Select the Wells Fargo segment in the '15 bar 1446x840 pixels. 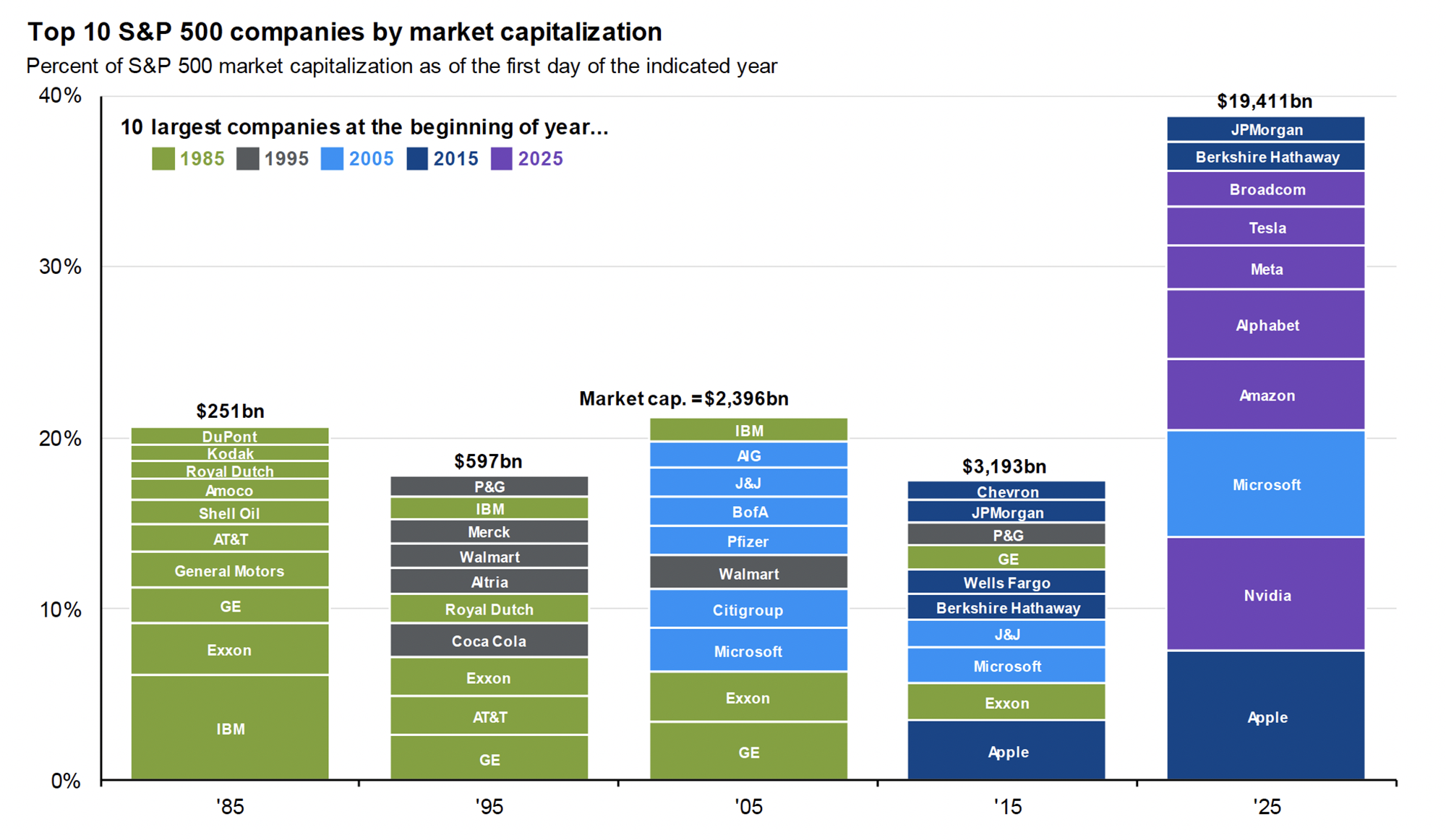tap(1006, 582)
